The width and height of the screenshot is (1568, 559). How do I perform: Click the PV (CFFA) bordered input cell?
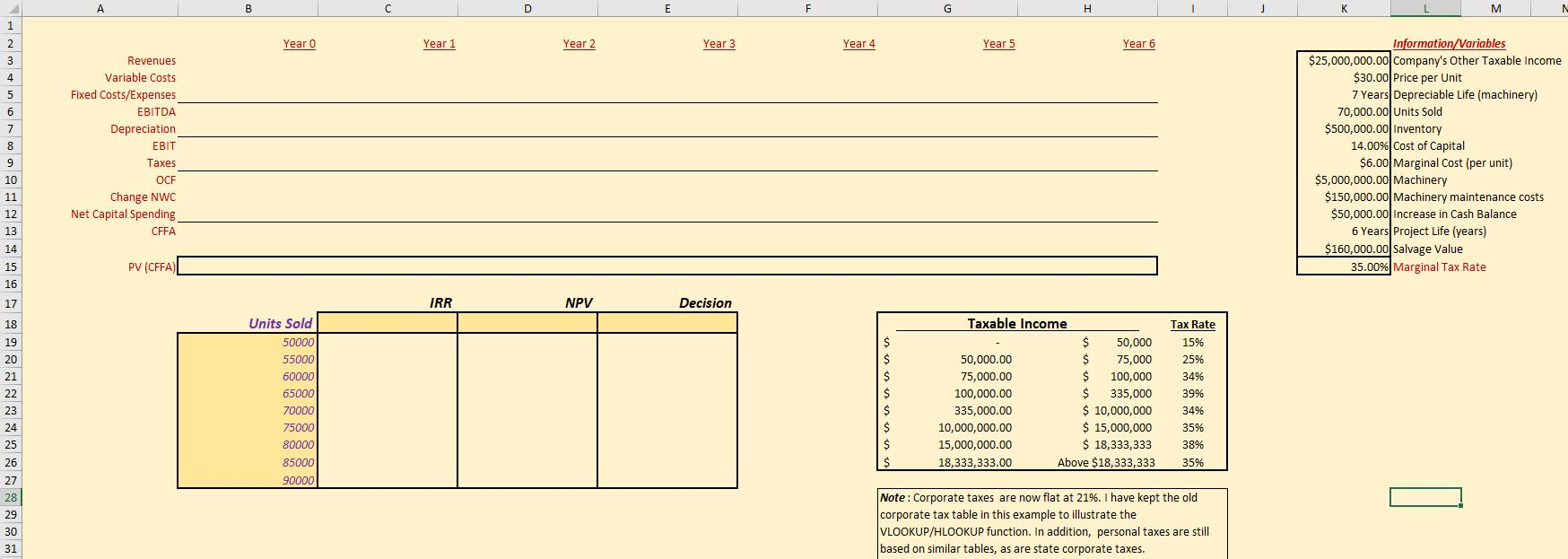pos(667,266)
